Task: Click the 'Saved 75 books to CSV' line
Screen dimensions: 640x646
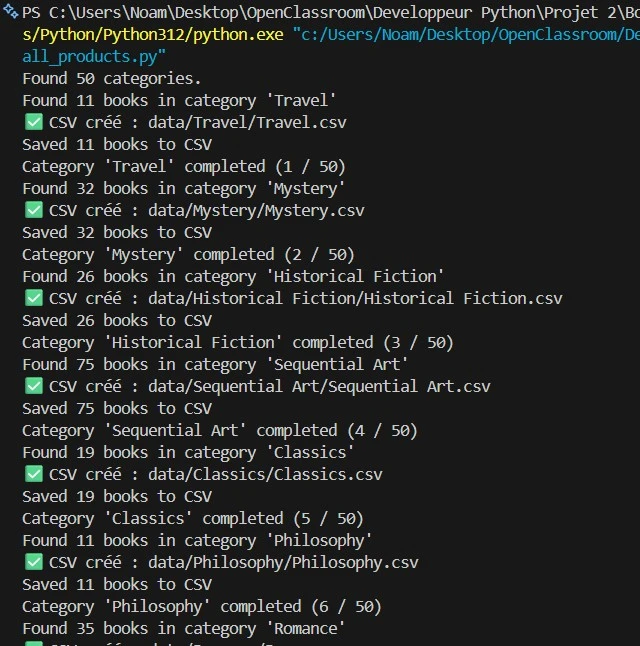Action: [117, 408]
